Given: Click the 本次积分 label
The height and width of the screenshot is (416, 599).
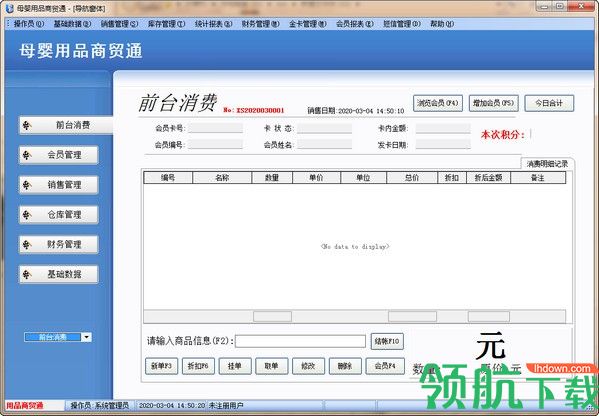Looking at the screenshot, I should click(x=503, y=134).
